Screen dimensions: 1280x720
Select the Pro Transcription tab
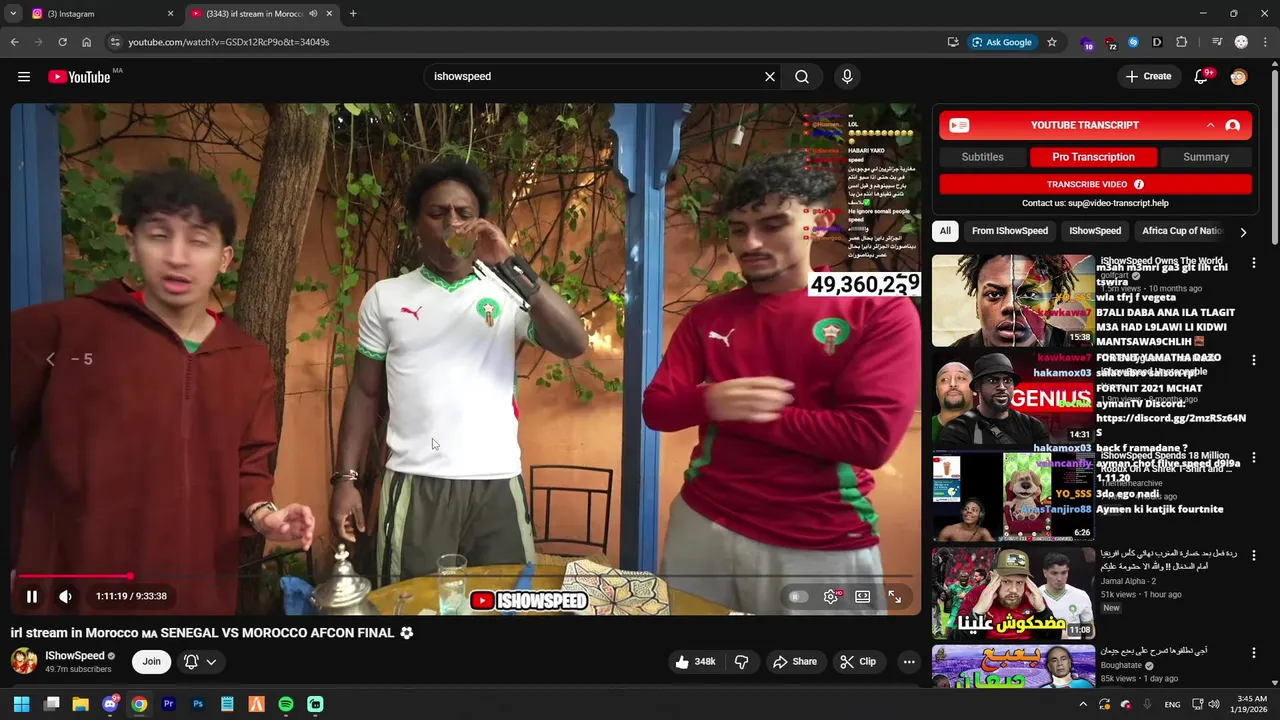click(x=1093, y=157)
